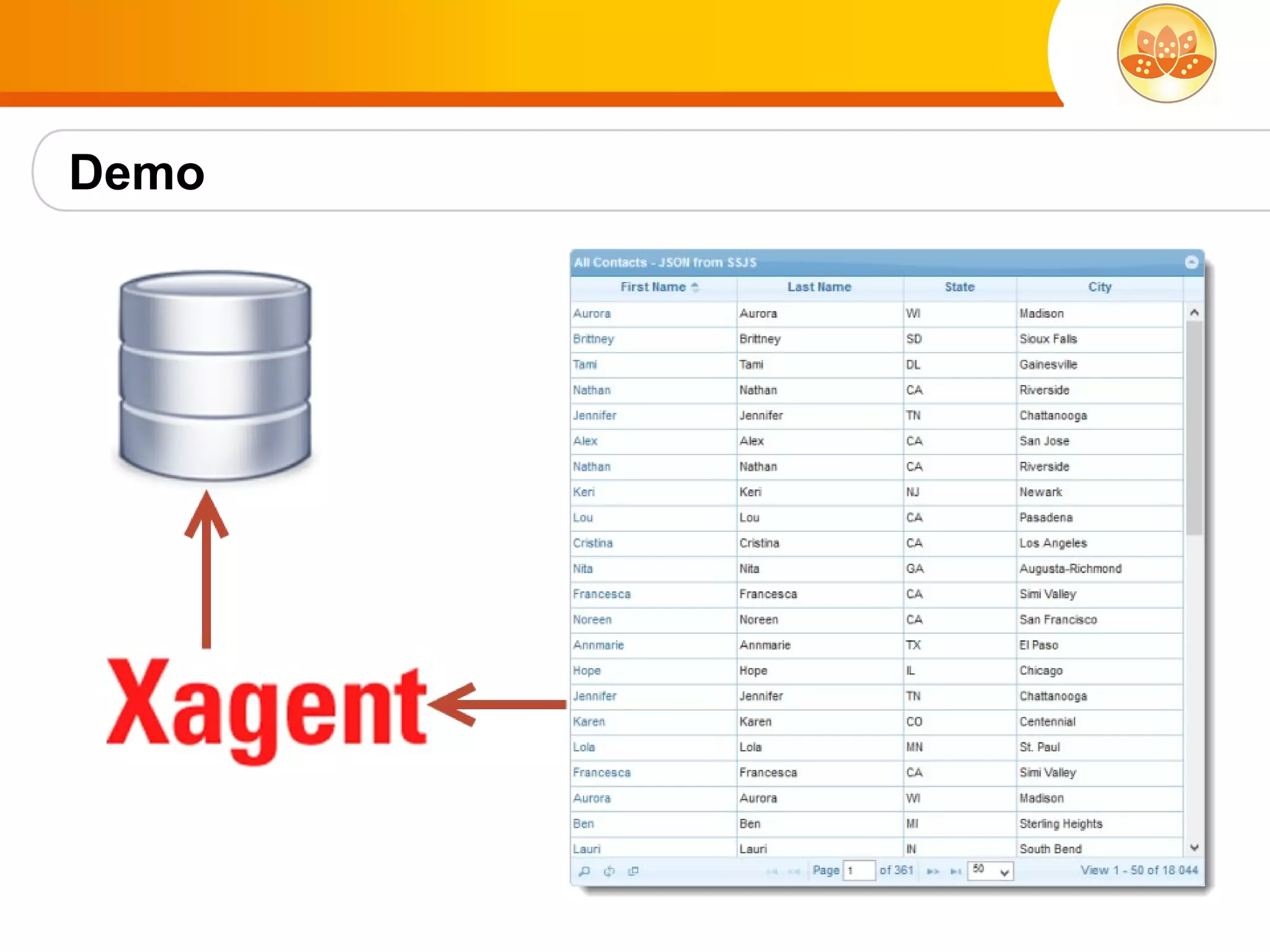Sort by the State column header

click(959, 287)
